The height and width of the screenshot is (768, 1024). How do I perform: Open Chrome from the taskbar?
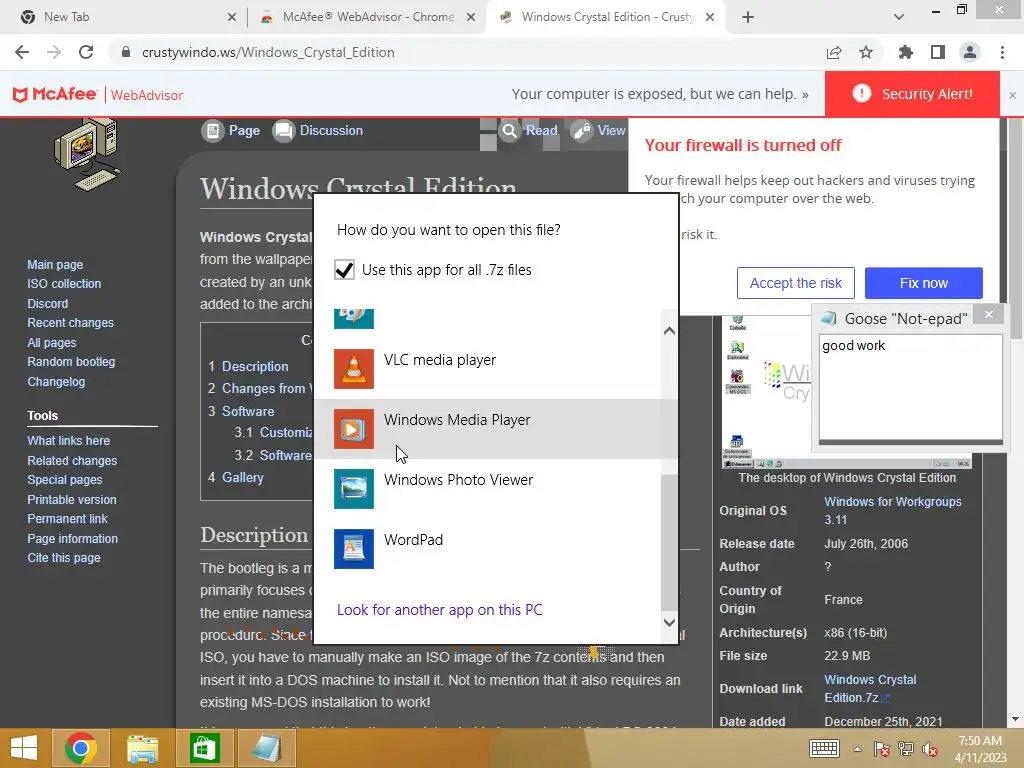(x=81, y=748)
